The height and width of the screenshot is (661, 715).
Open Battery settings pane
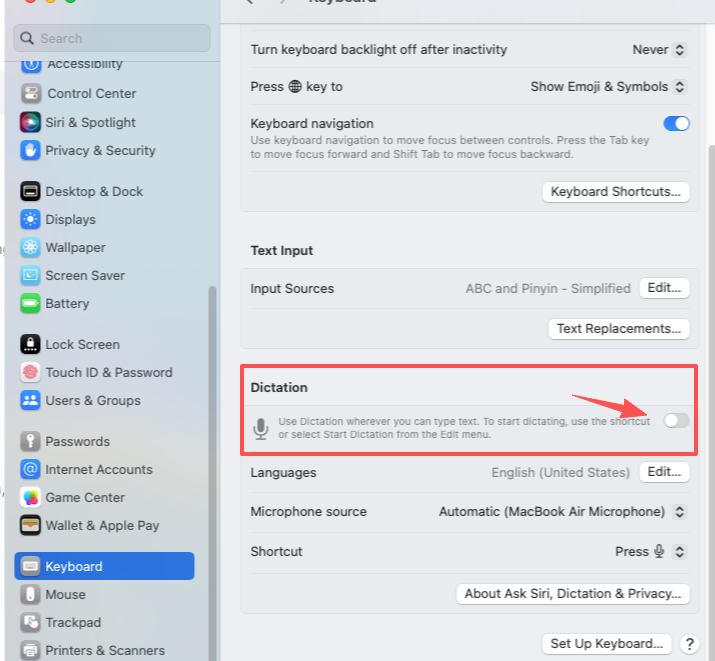coord(67,304)
